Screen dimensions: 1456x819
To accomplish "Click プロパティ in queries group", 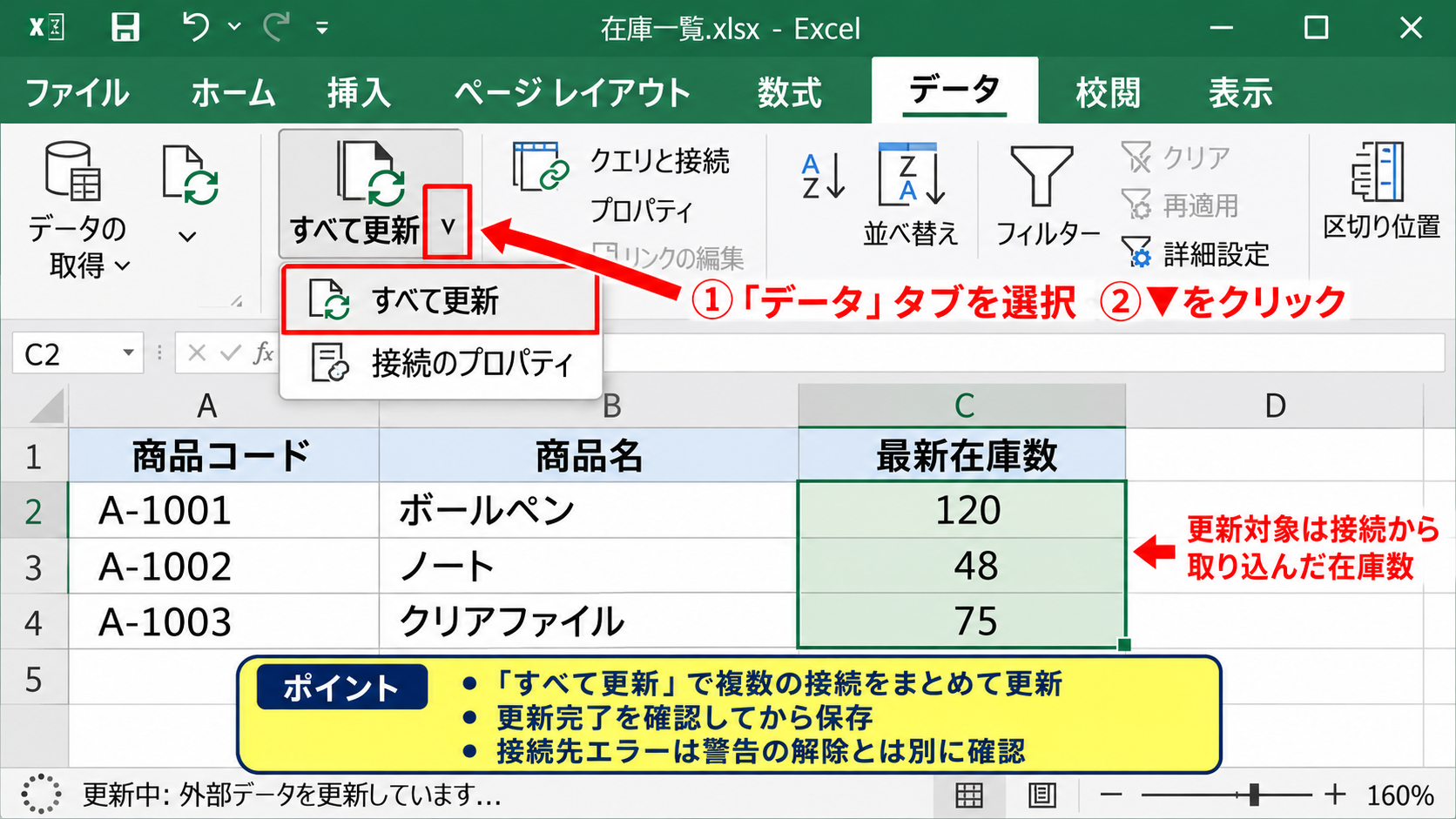I will click(642, 210).
